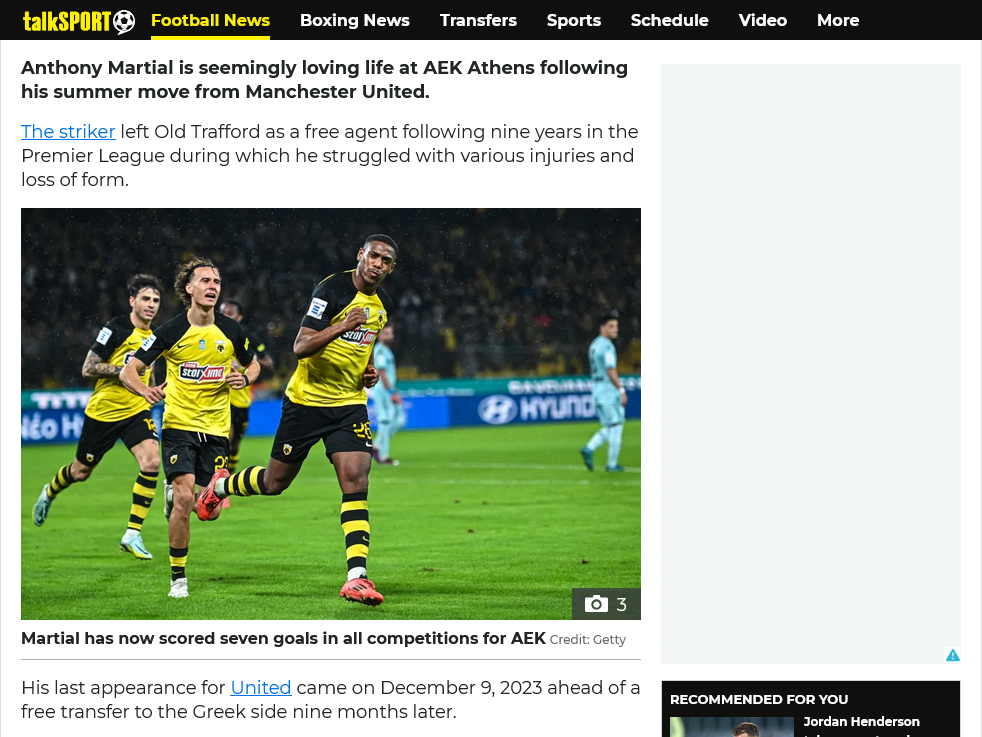This screenshot has width=982, height=737.
Task: Click the Jordan Henderson article thumbnail
Action: (x=731, y=727)
